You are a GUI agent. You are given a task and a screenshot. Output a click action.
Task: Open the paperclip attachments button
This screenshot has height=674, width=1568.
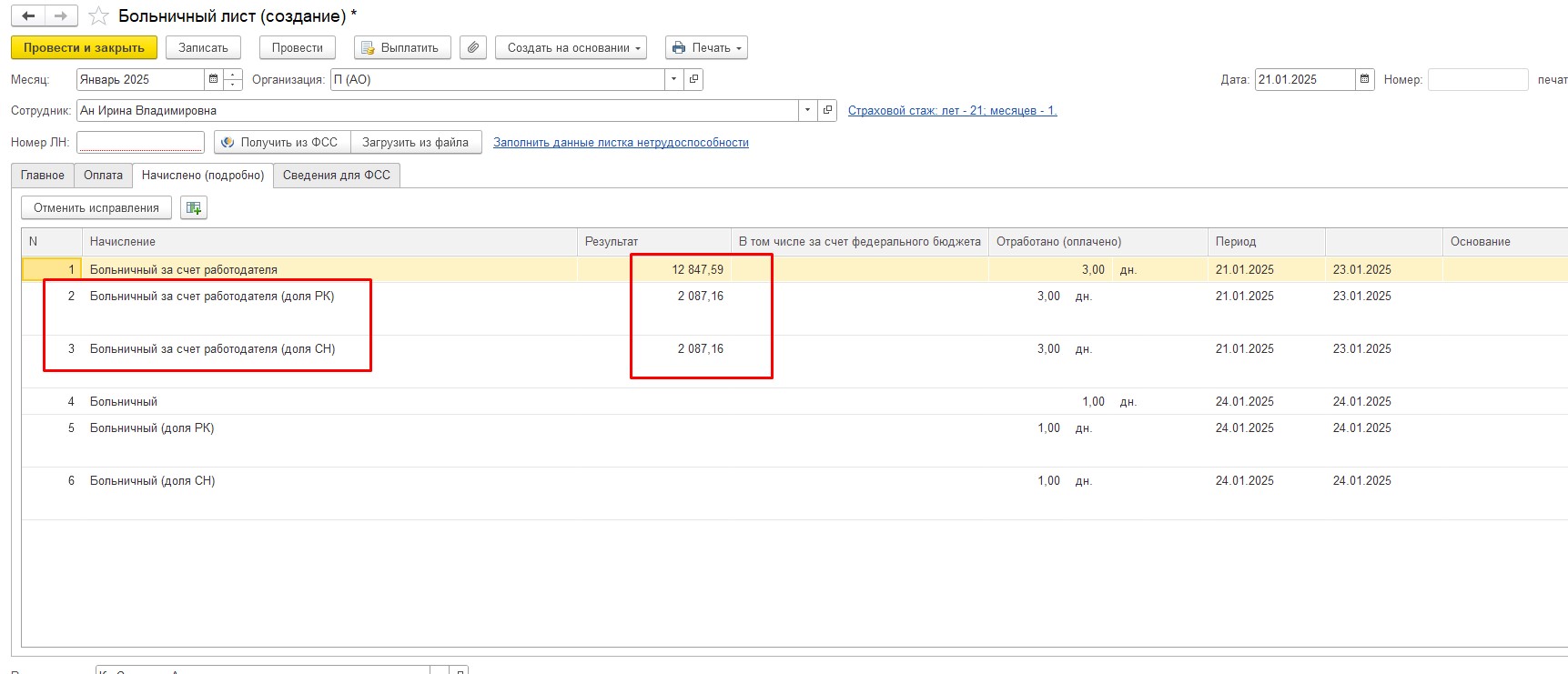click(472, 47)
